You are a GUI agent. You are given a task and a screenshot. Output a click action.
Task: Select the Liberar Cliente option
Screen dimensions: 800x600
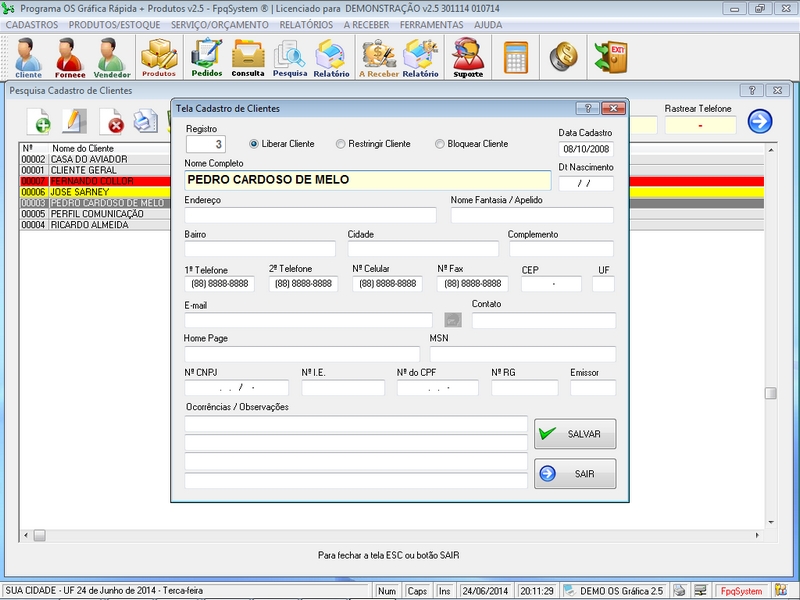click(254, 144)
